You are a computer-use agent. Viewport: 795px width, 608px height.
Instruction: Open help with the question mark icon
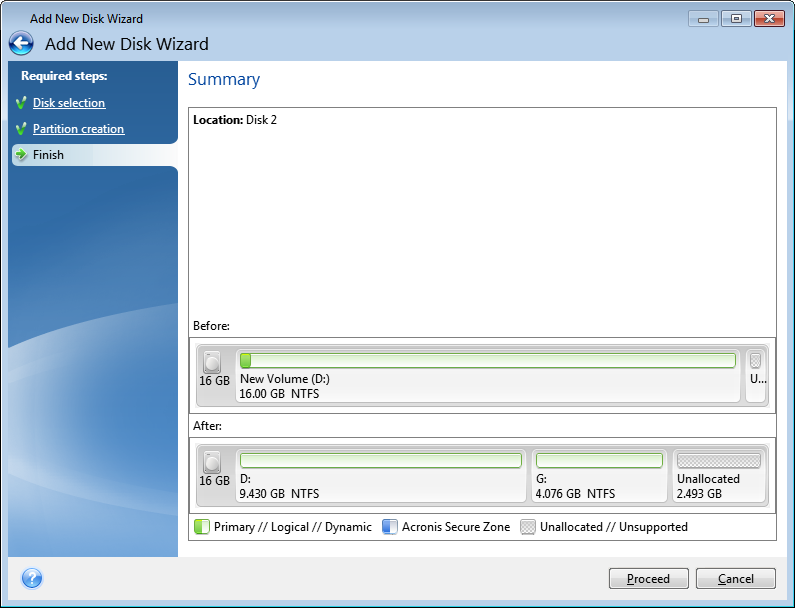[32, 578]
